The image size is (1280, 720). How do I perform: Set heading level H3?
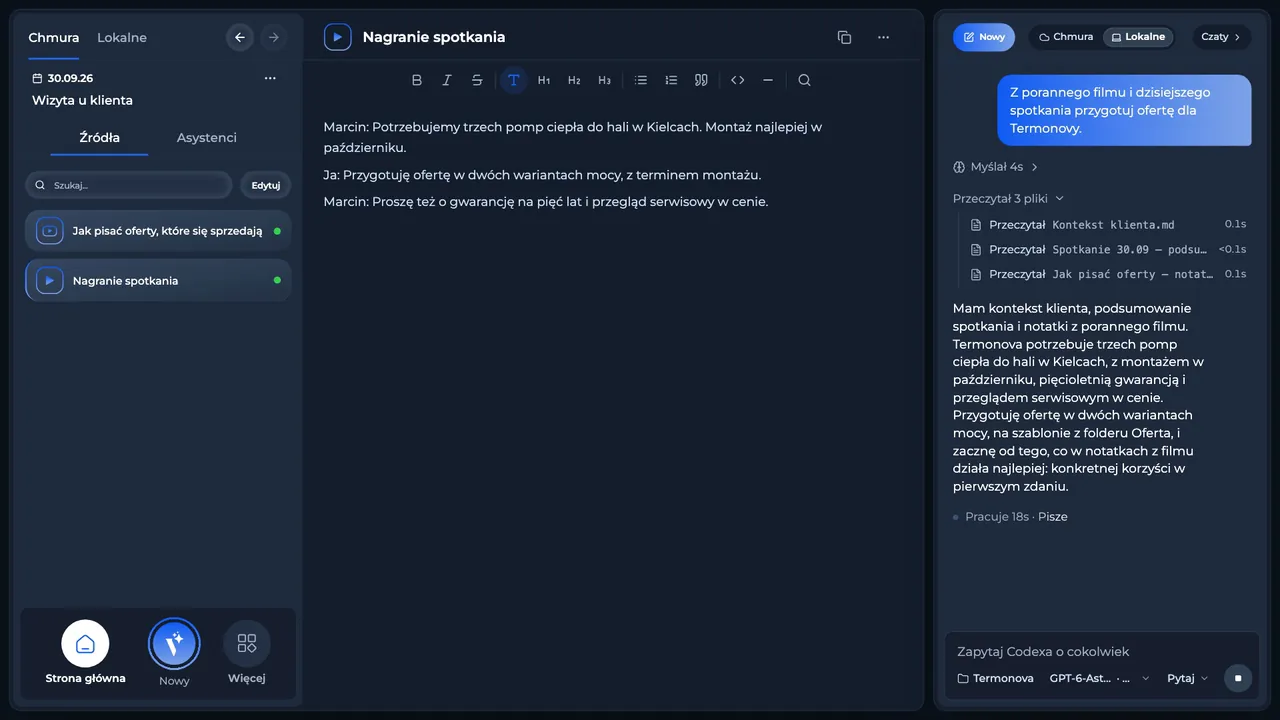tap(604, 80)
